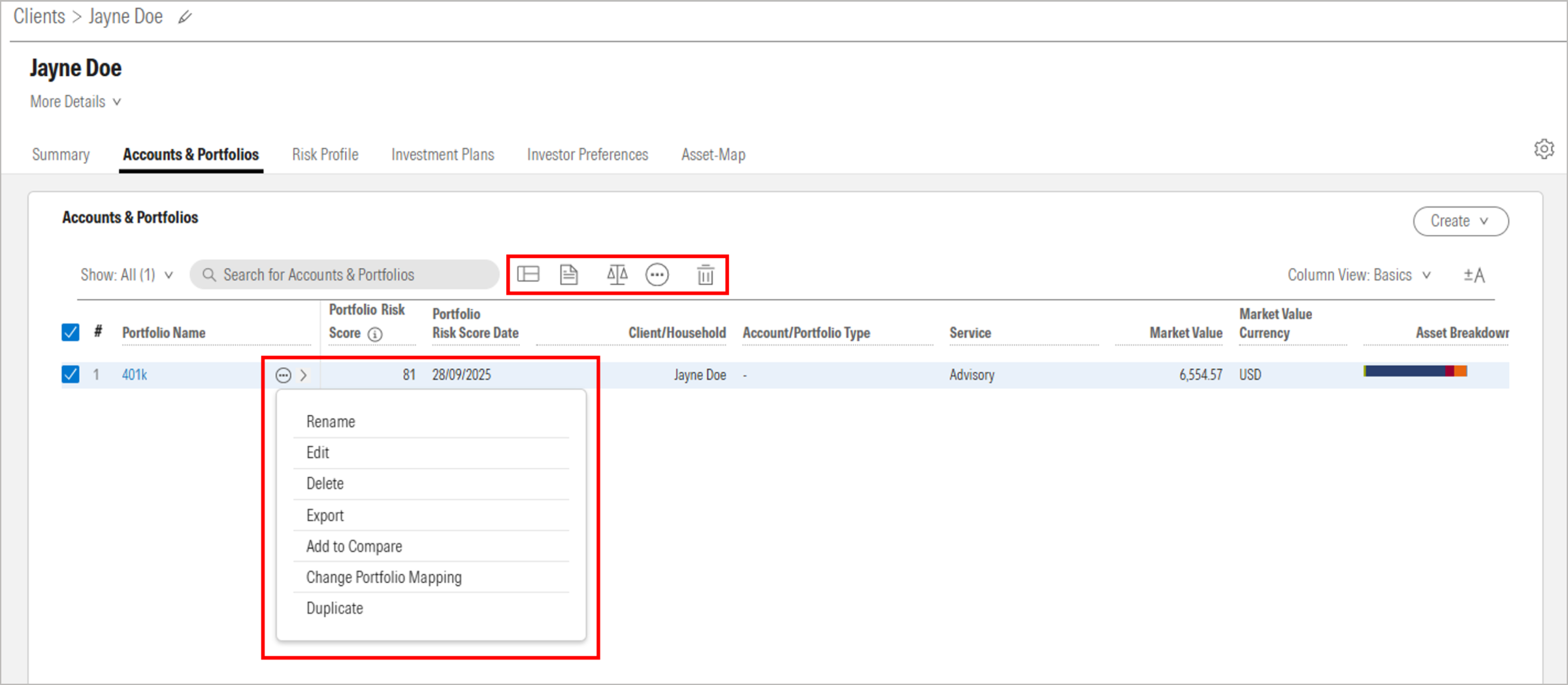Select the Accounts & Portfolios tab
This screenshot has height=685, width=1568.
(191, 155)
